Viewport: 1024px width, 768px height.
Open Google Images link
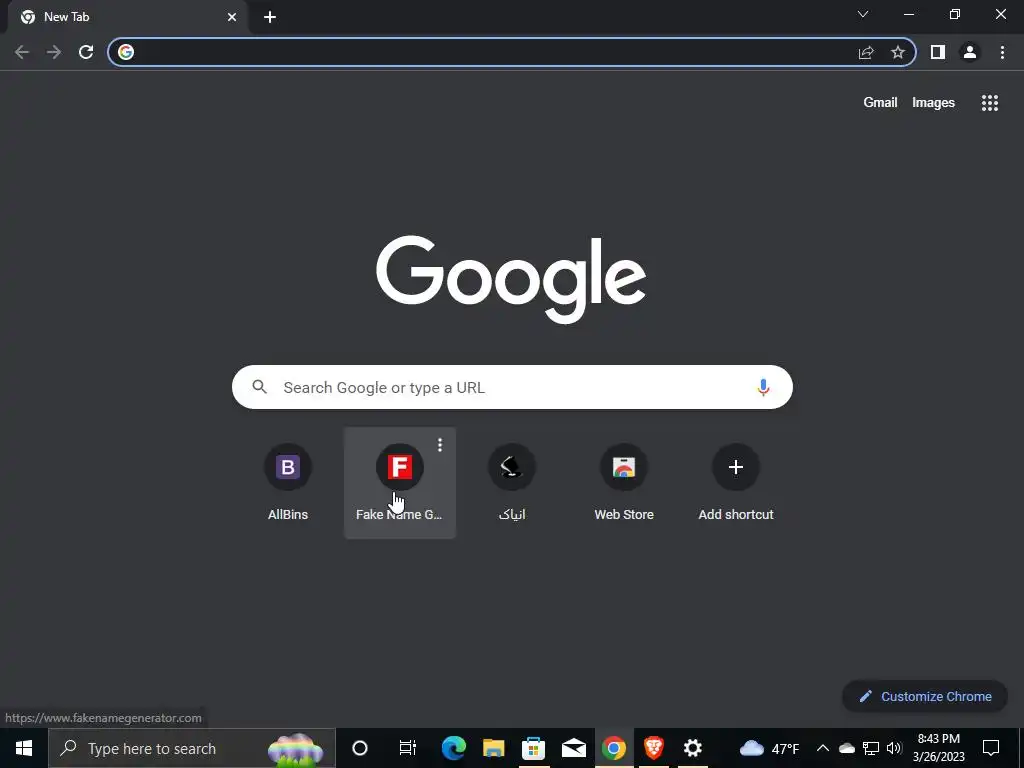(933, 103)
